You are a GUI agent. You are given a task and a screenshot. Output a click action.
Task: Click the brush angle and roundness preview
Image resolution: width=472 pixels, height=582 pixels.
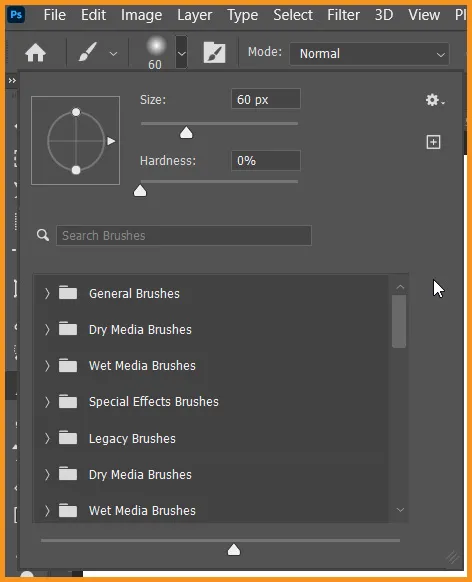click(76, 140)
